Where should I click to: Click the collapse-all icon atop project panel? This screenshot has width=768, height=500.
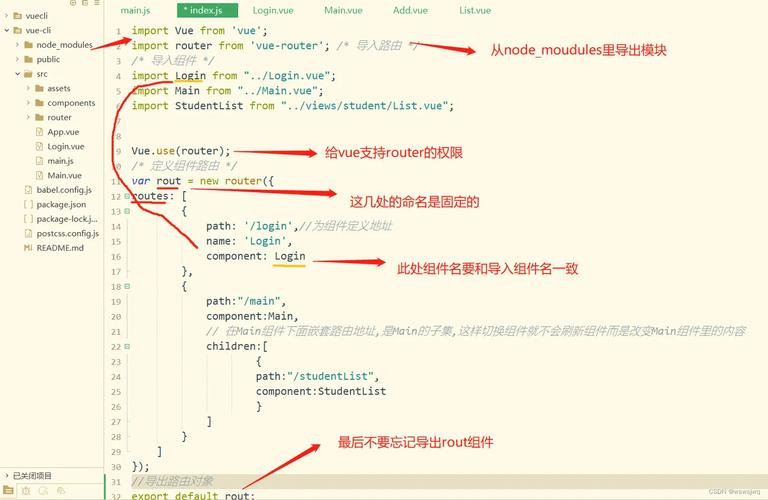pyautogui.click(x=85, y=3)
